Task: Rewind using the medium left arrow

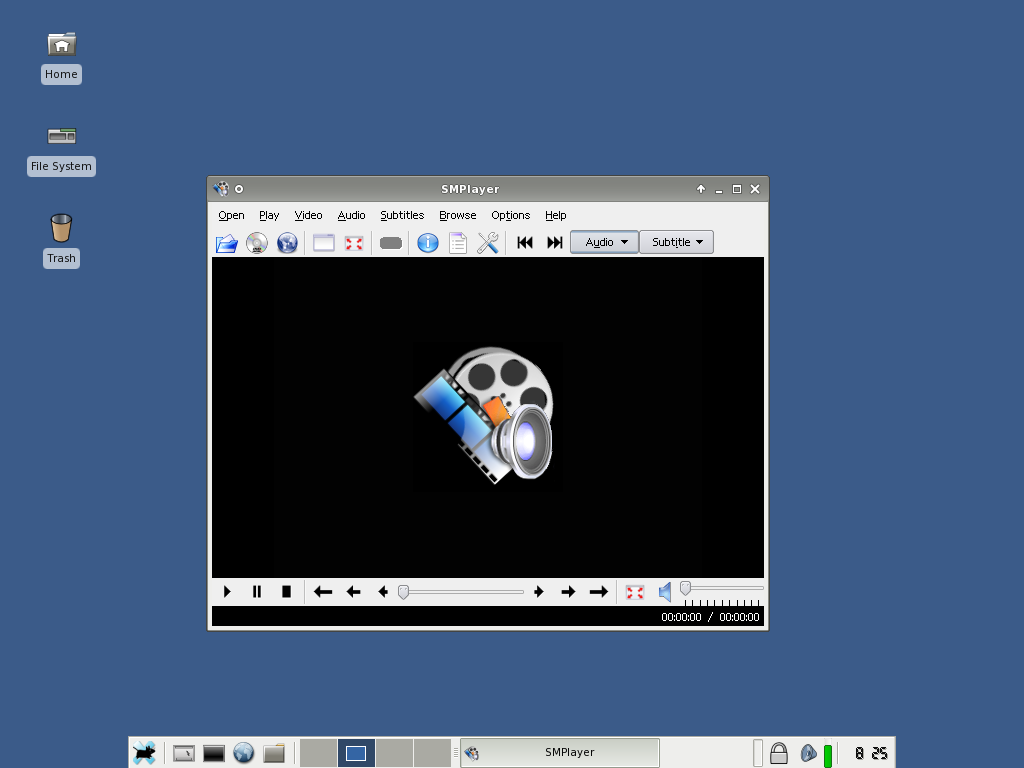Action: pyautogui.click(x=353, y=592)
